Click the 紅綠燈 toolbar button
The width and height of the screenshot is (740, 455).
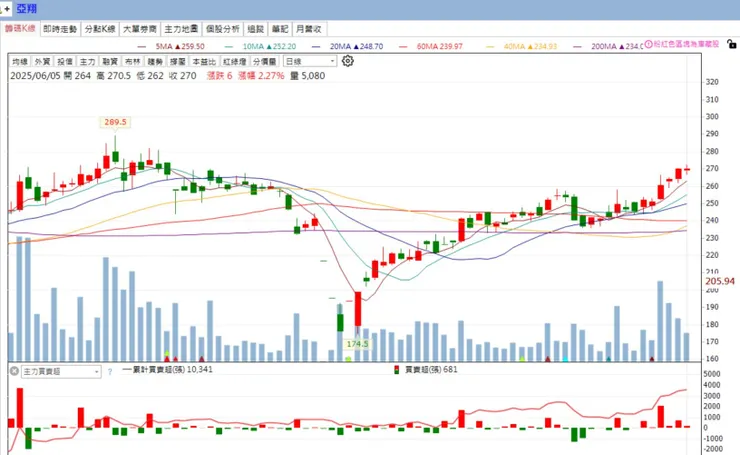click(x=235, y=61)
